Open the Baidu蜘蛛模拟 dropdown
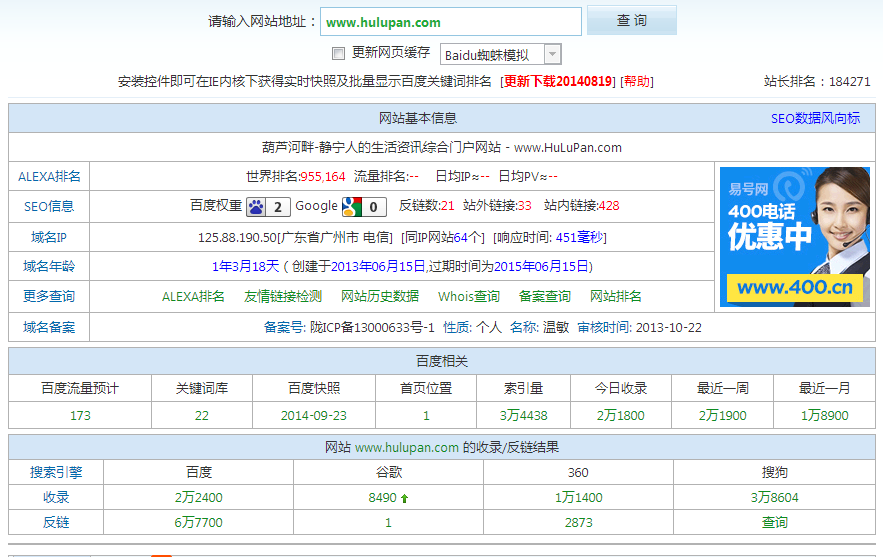 (x=500, y=55)
